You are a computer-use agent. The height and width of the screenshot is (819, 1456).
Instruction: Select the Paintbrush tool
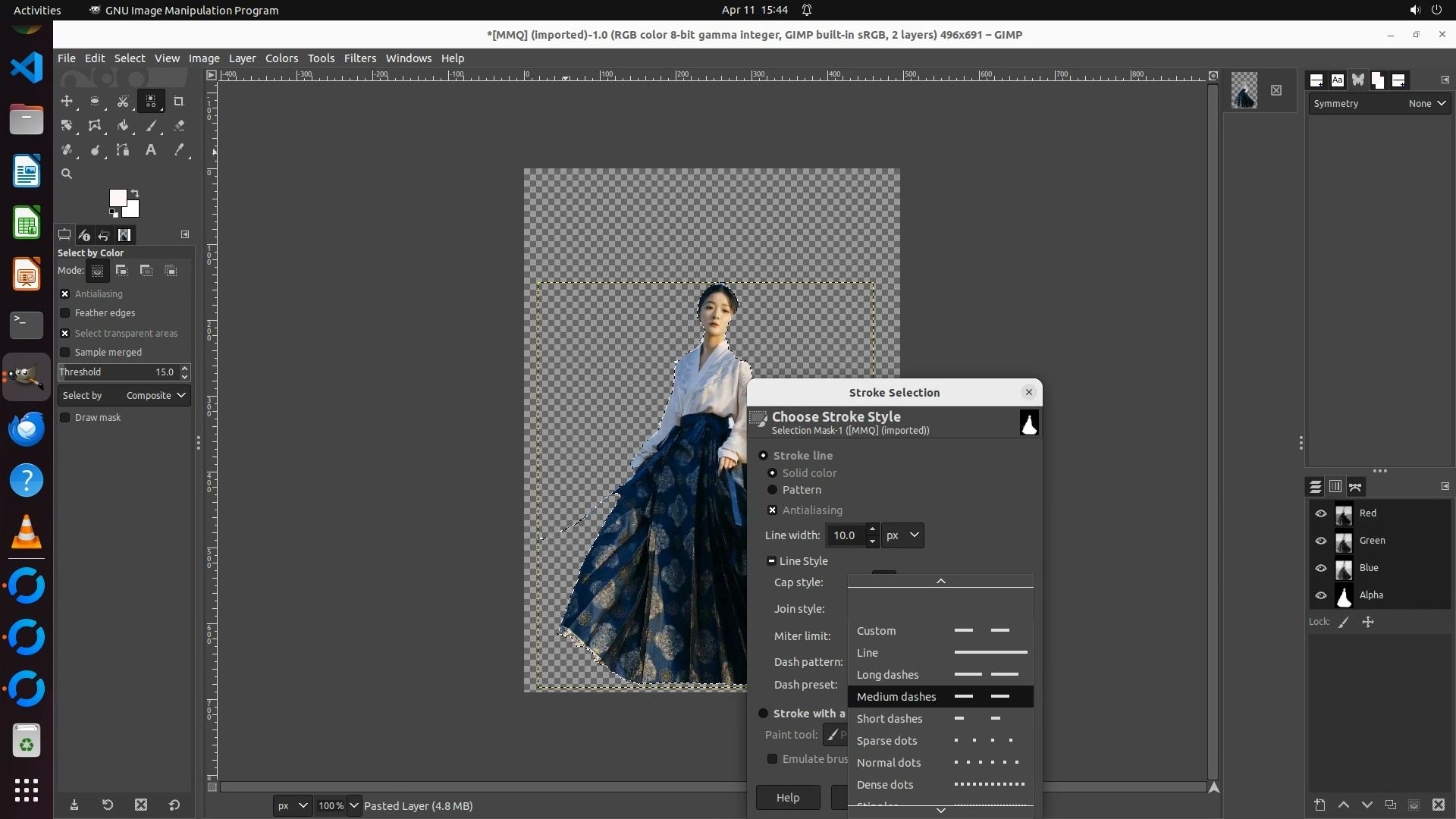151,125
